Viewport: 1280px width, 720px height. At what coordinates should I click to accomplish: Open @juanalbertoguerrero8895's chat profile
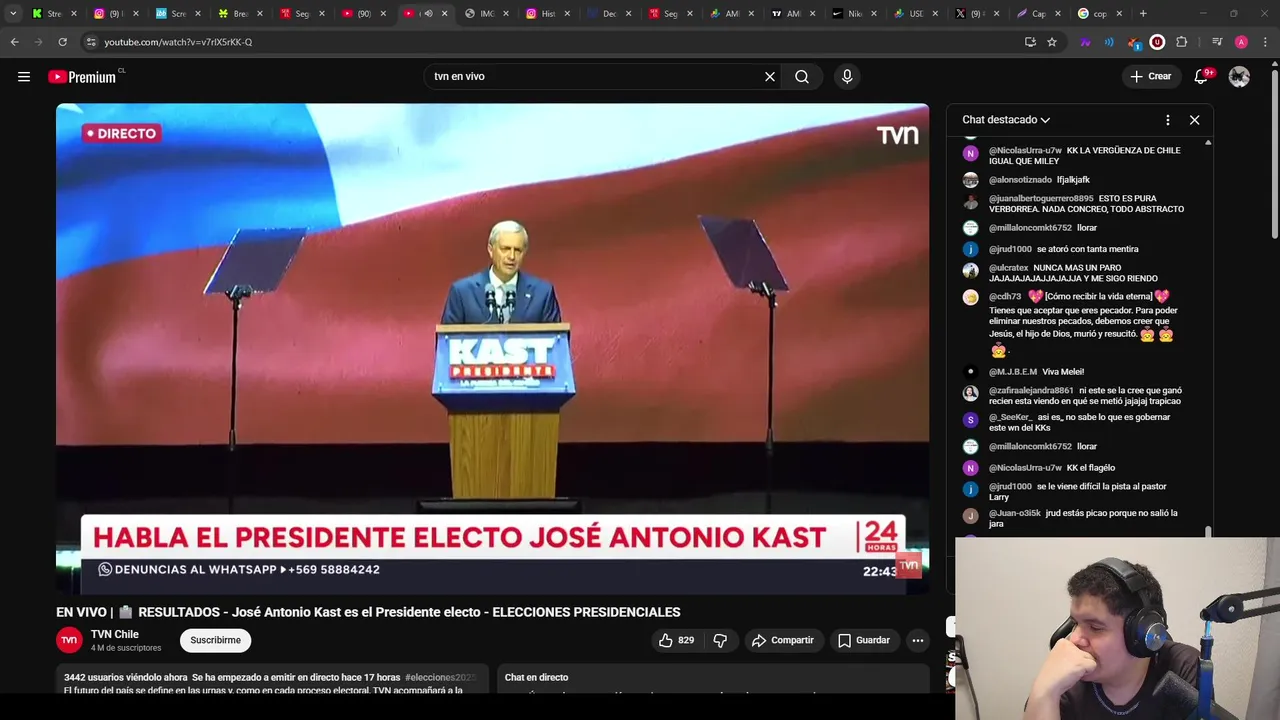click(x=1041, y=199)
